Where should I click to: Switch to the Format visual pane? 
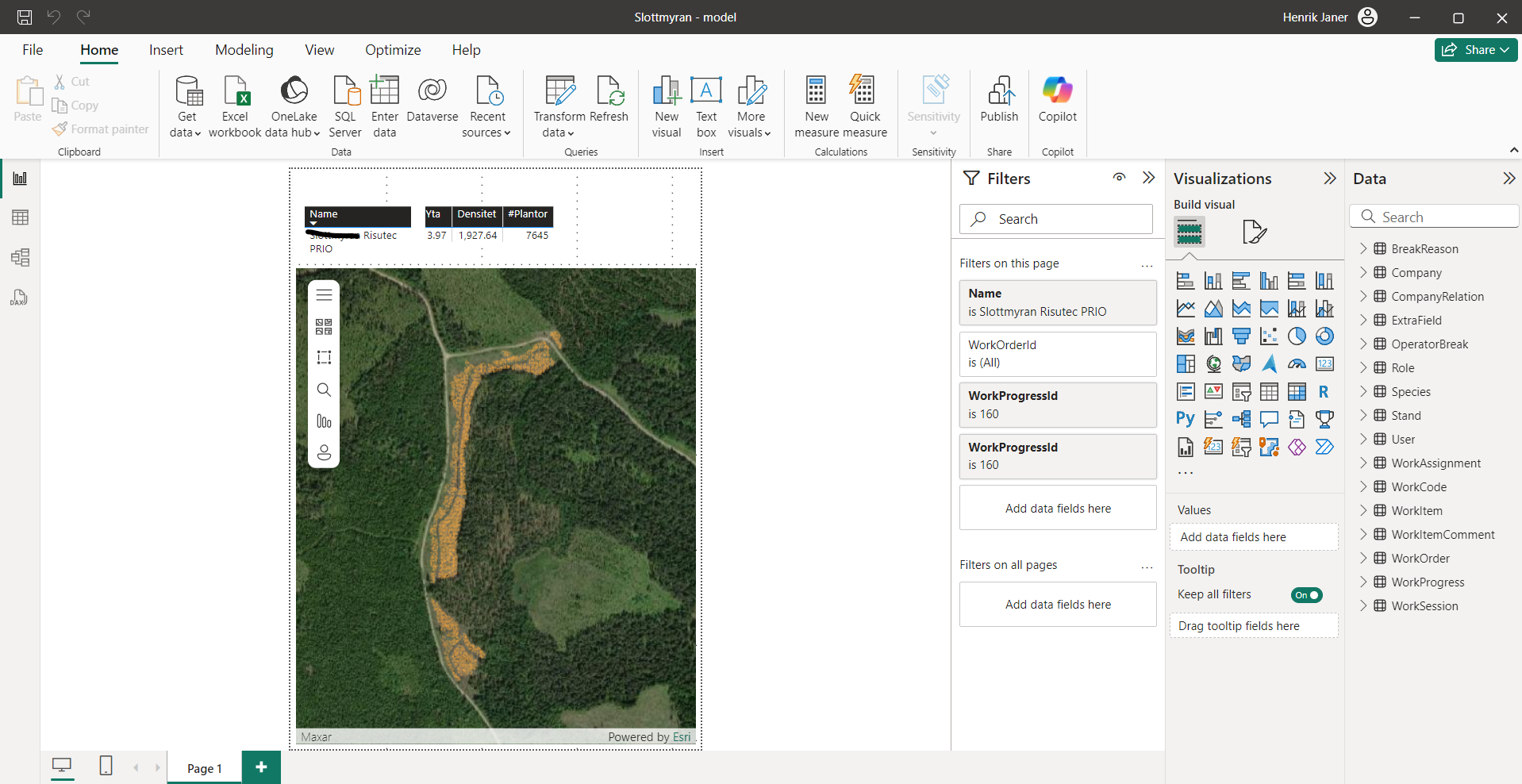(1253, 232)
